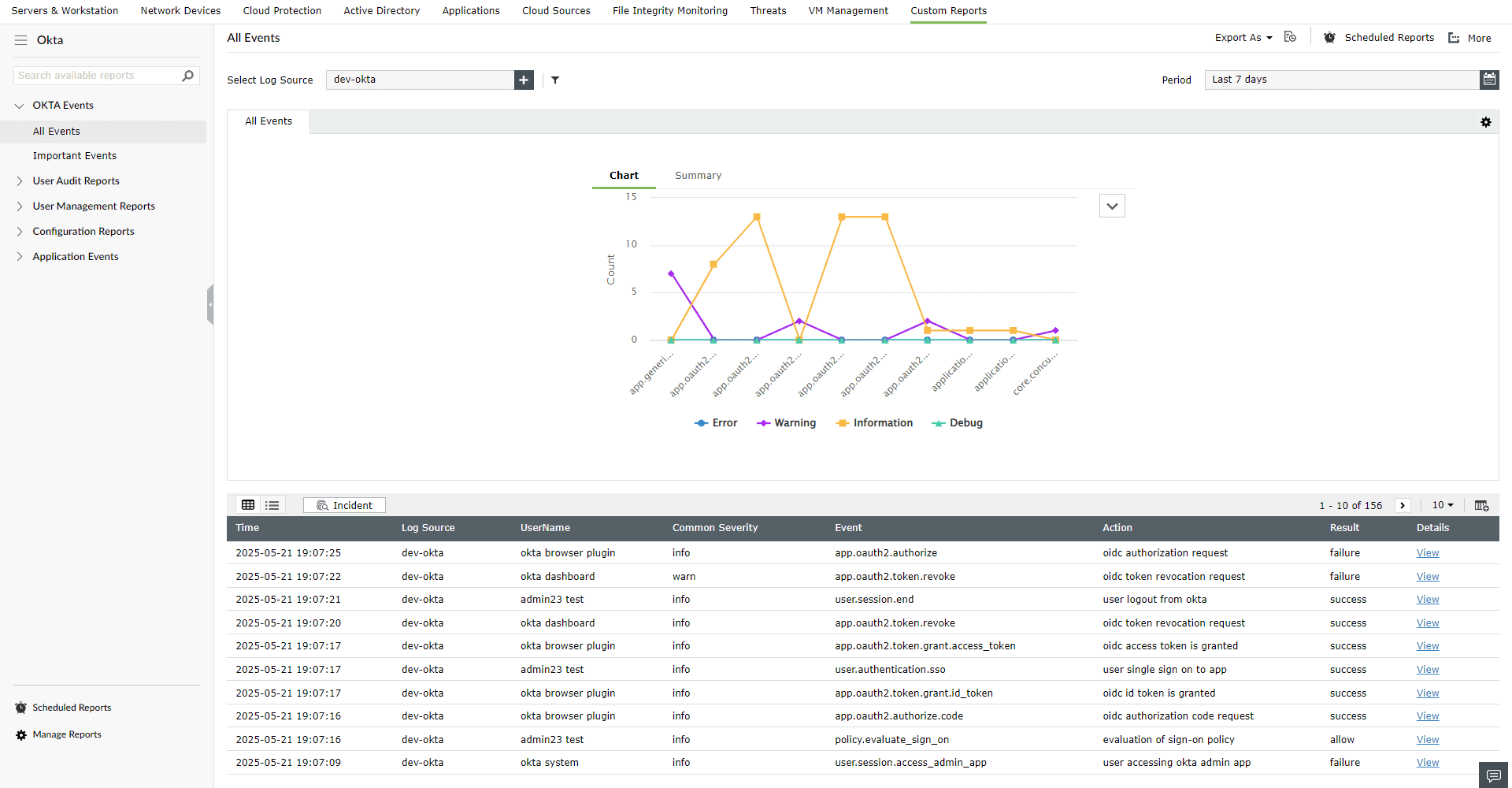
Task: Open the VM Management tab
Action: [x=848, y=11]
